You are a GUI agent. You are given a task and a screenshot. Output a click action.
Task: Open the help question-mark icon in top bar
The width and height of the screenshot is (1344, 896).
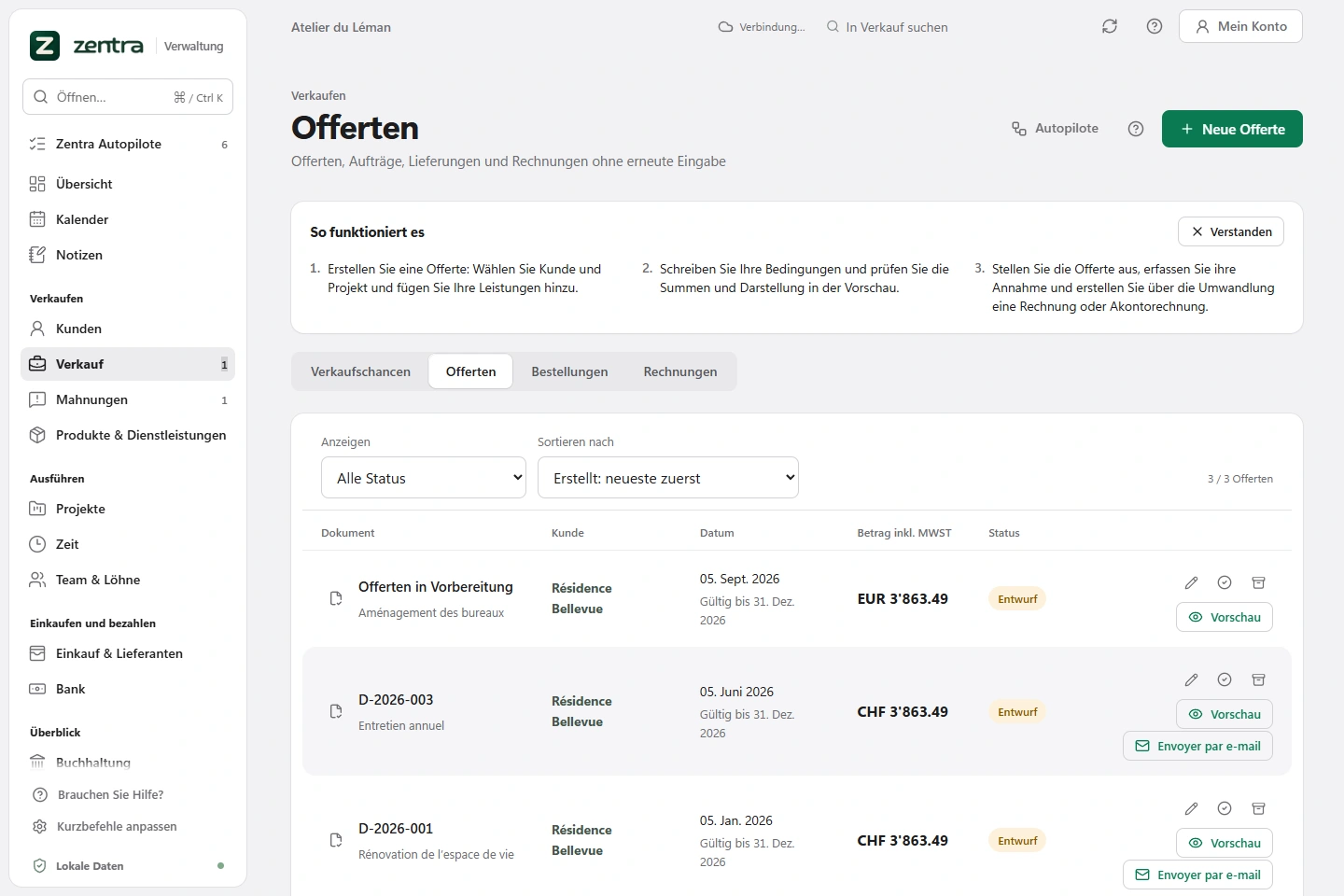point(1155,26)
